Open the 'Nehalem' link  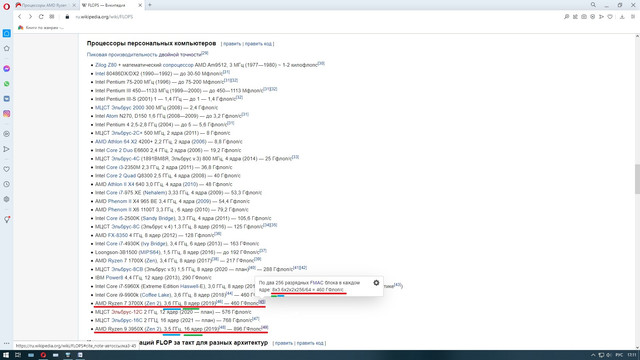click(x=155, y=193)
